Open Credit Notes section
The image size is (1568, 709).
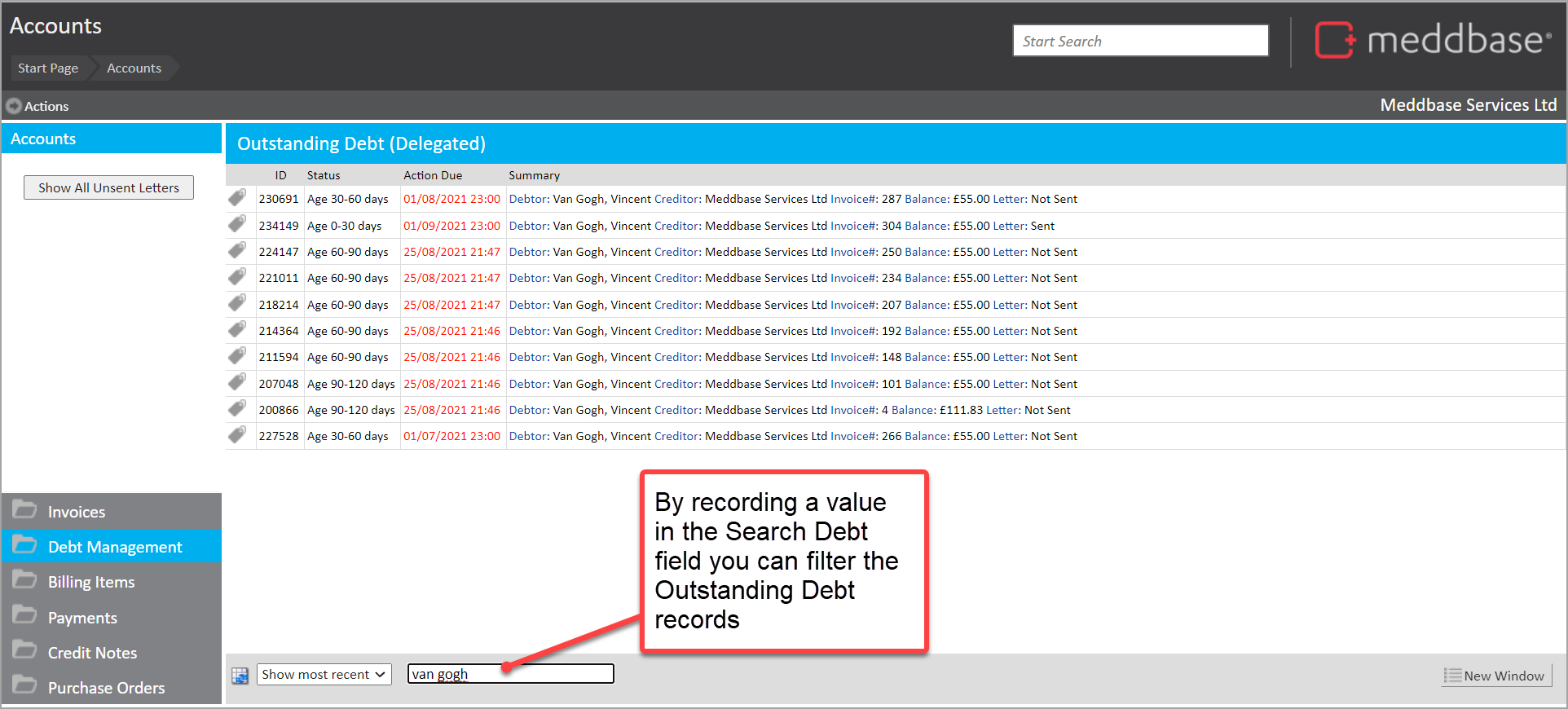[x=92, y=653]
